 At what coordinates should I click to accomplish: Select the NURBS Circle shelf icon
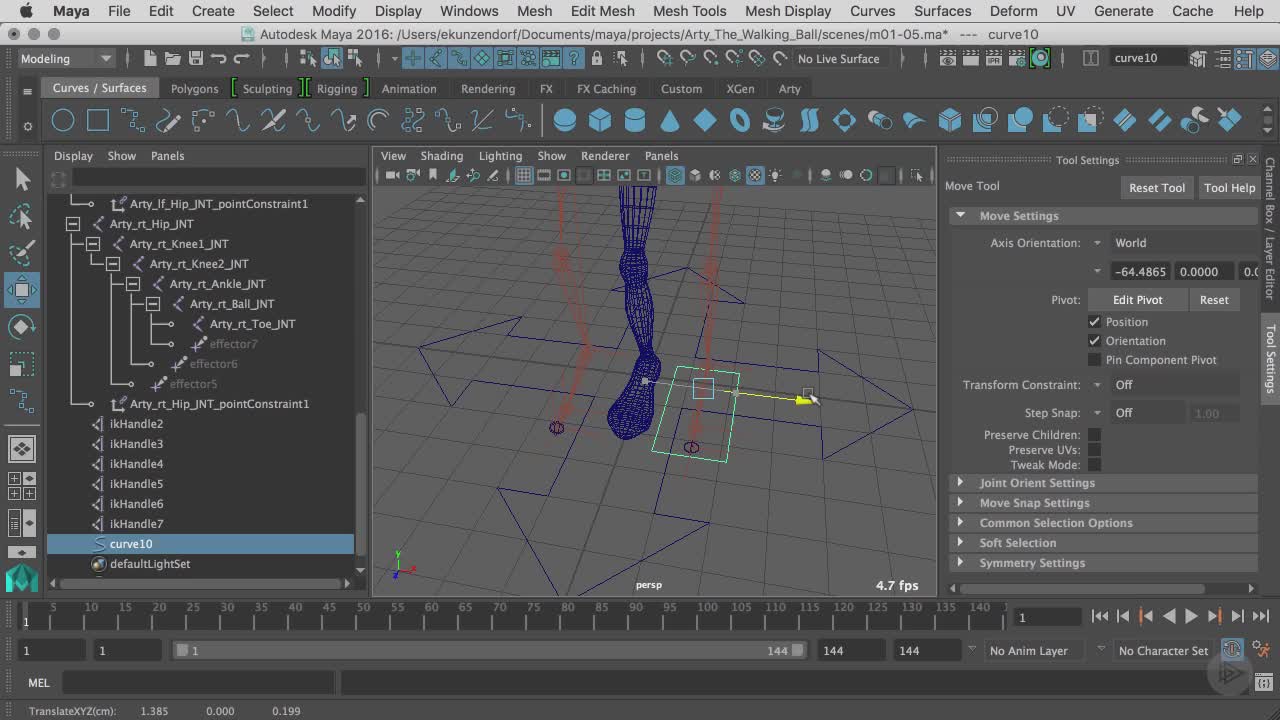[63, 121]
